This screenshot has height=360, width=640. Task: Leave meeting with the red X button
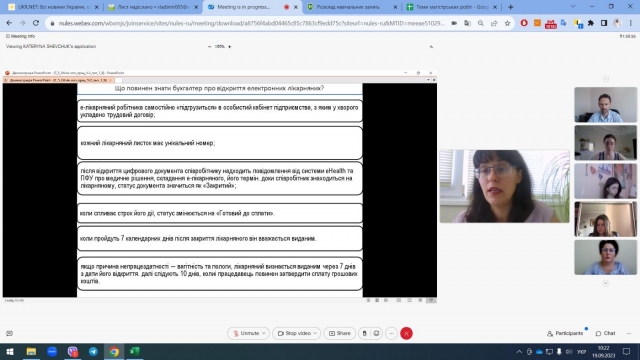[406, 333]
